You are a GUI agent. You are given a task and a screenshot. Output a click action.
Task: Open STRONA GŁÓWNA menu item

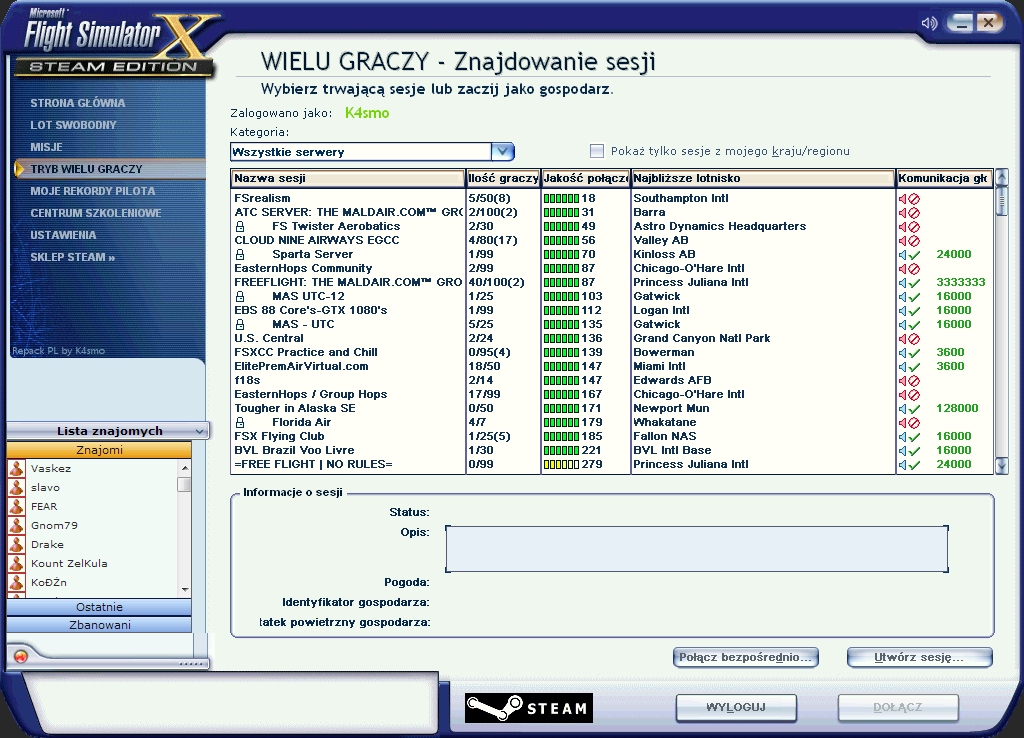(78, 103)
